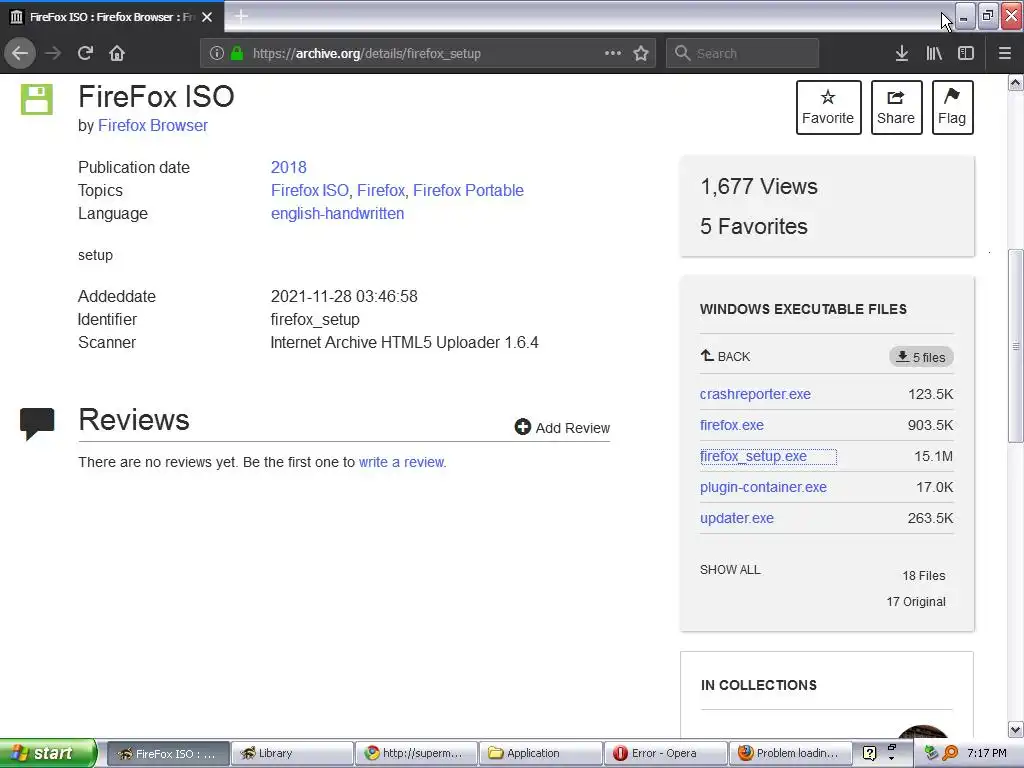Switch to Problem loading taskbar window
The height and width of the screenshot is (768, 1024).
pos(790,753)
